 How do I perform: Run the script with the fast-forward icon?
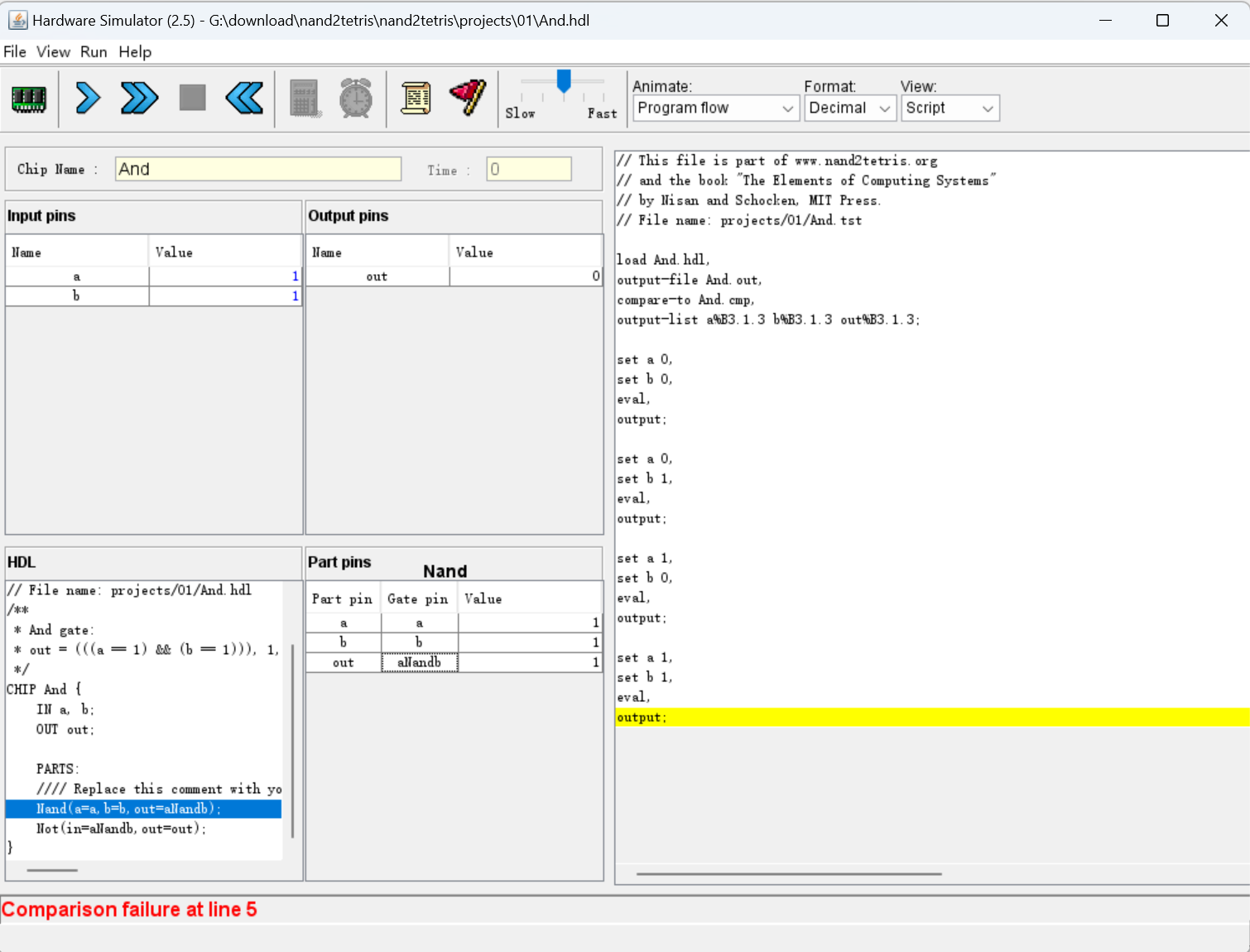(x=139, y=99)
